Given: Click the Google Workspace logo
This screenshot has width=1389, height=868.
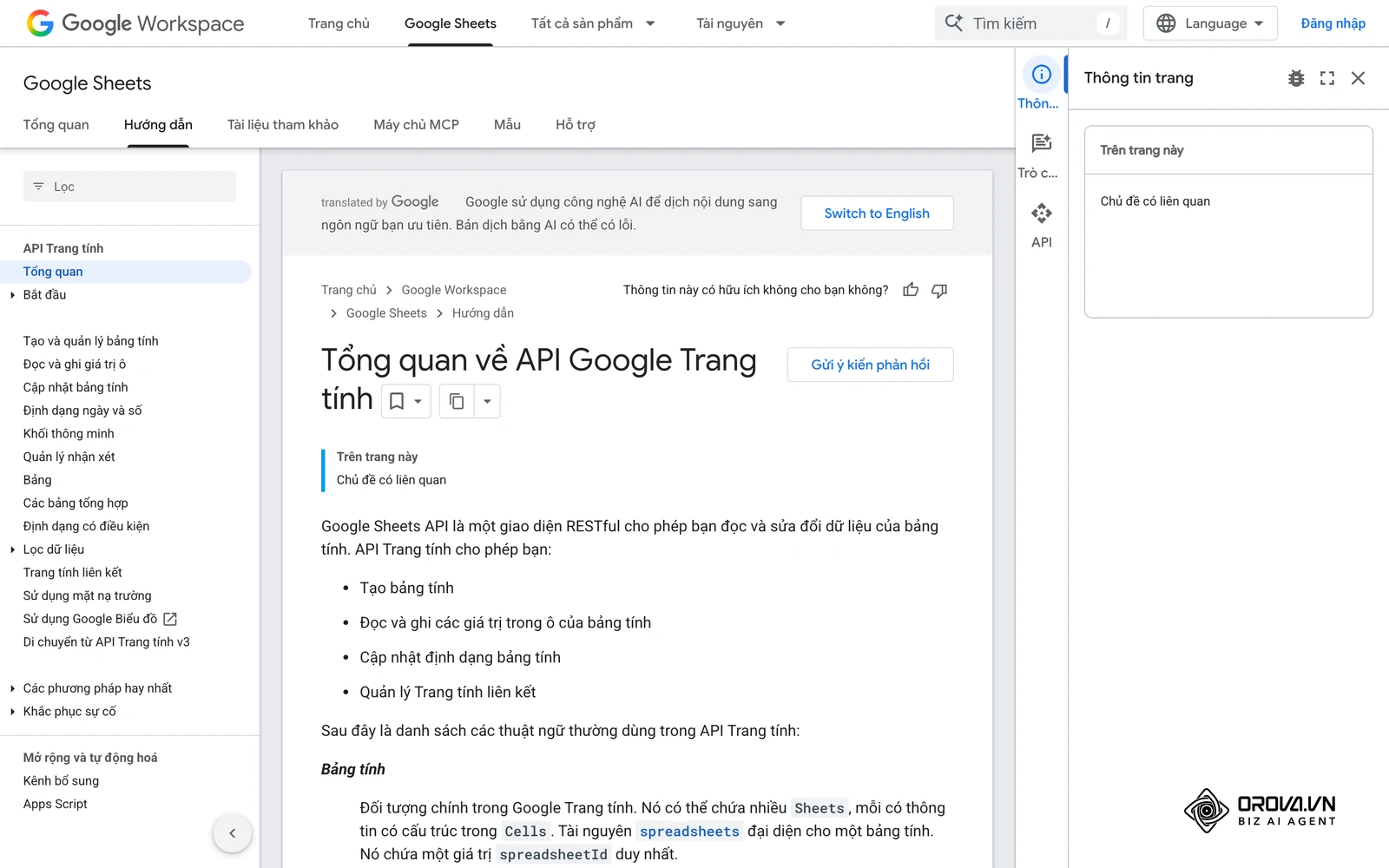Looking at the screenshot, I should pyautogui.click(x=135, y=23).
